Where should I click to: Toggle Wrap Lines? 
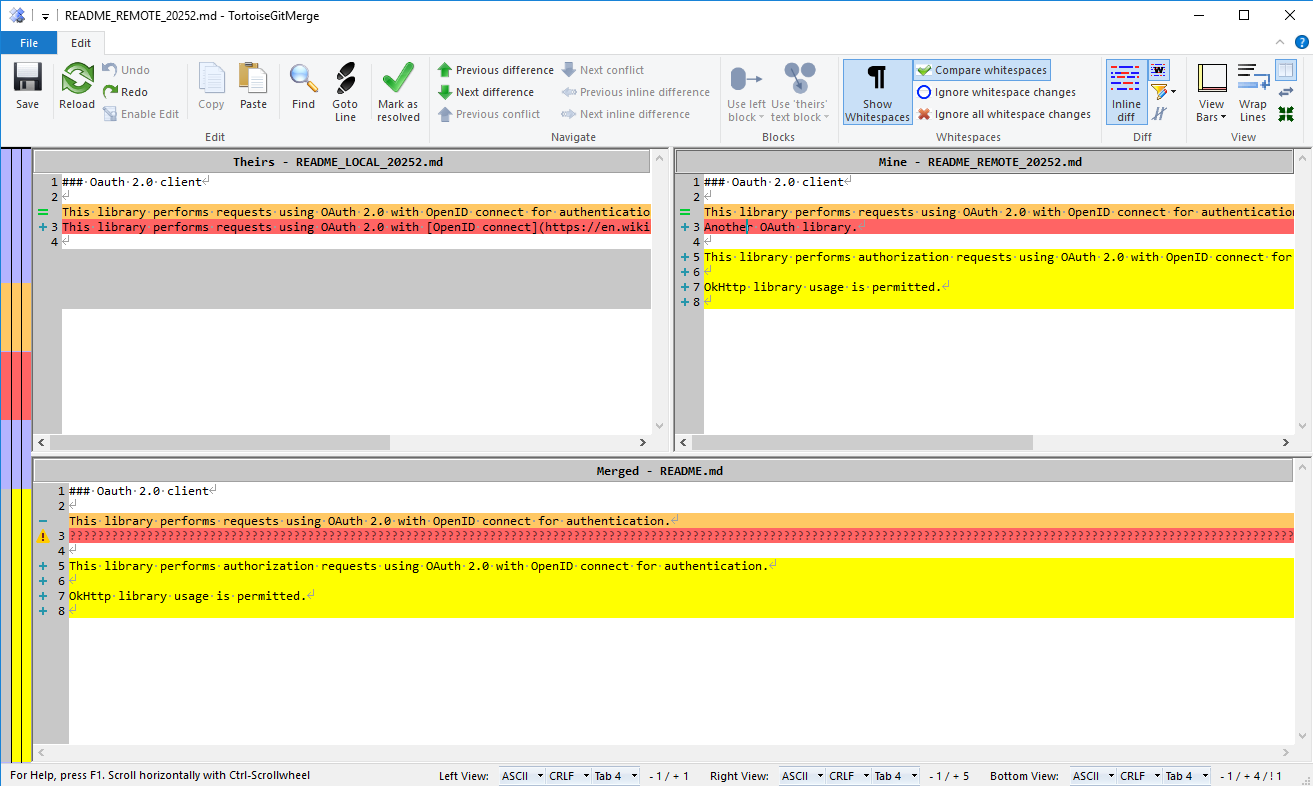click(x=1253, y=92)
